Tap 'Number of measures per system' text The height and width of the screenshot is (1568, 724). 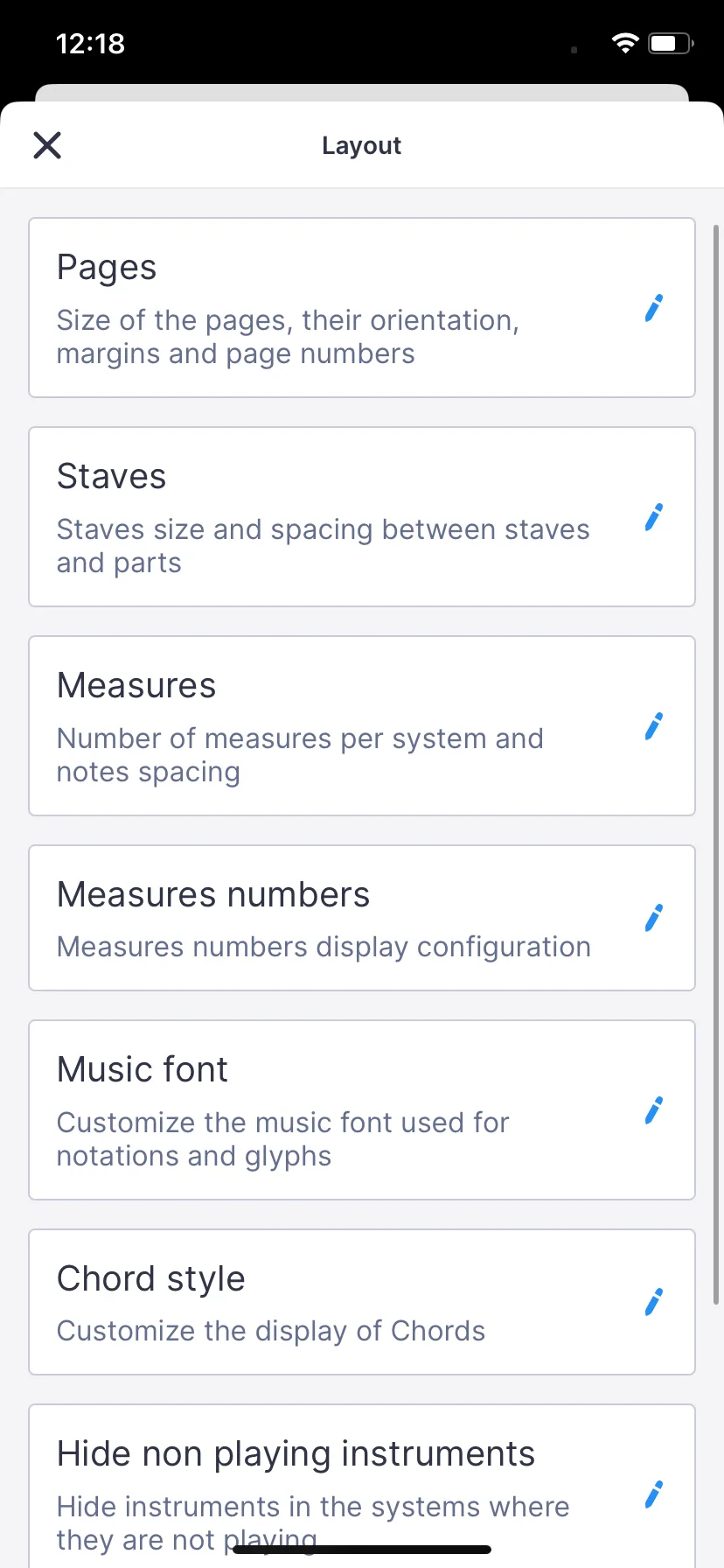click(300, 755)
